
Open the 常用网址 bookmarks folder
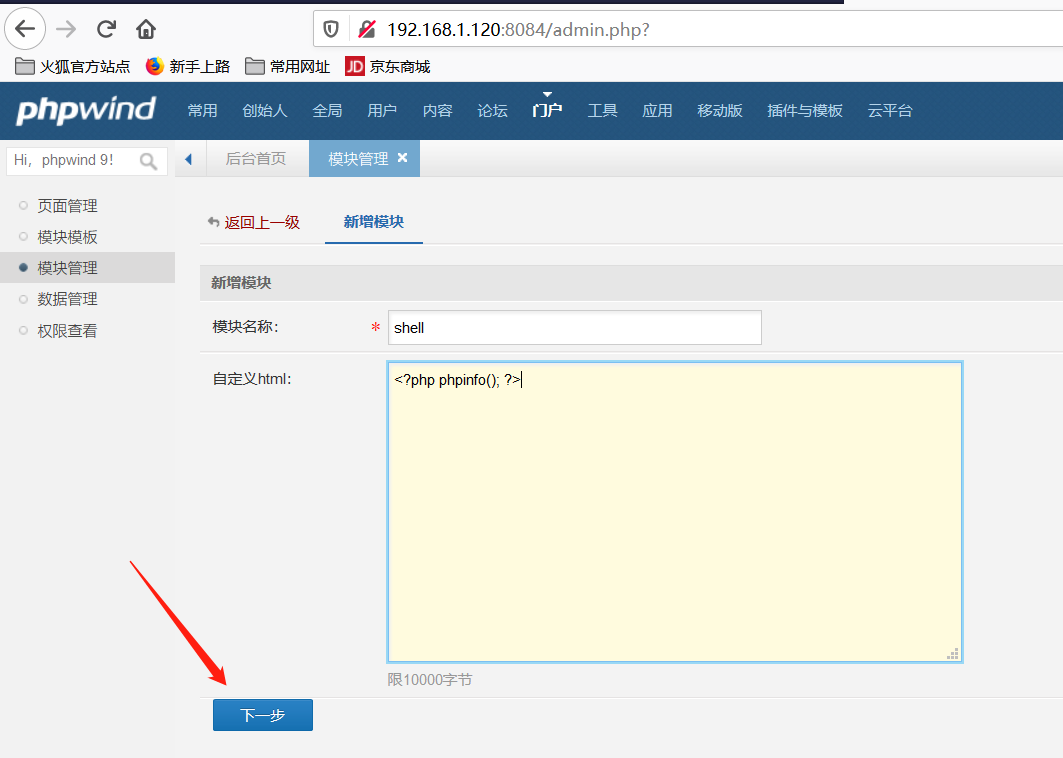[x=287, y=66]
